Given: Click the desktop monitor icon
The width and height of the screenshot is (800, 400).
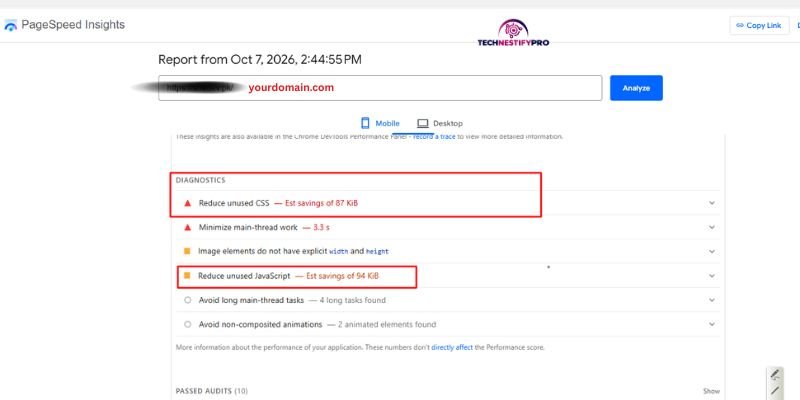Looking at the screenshot, I should tap(422, 123).
